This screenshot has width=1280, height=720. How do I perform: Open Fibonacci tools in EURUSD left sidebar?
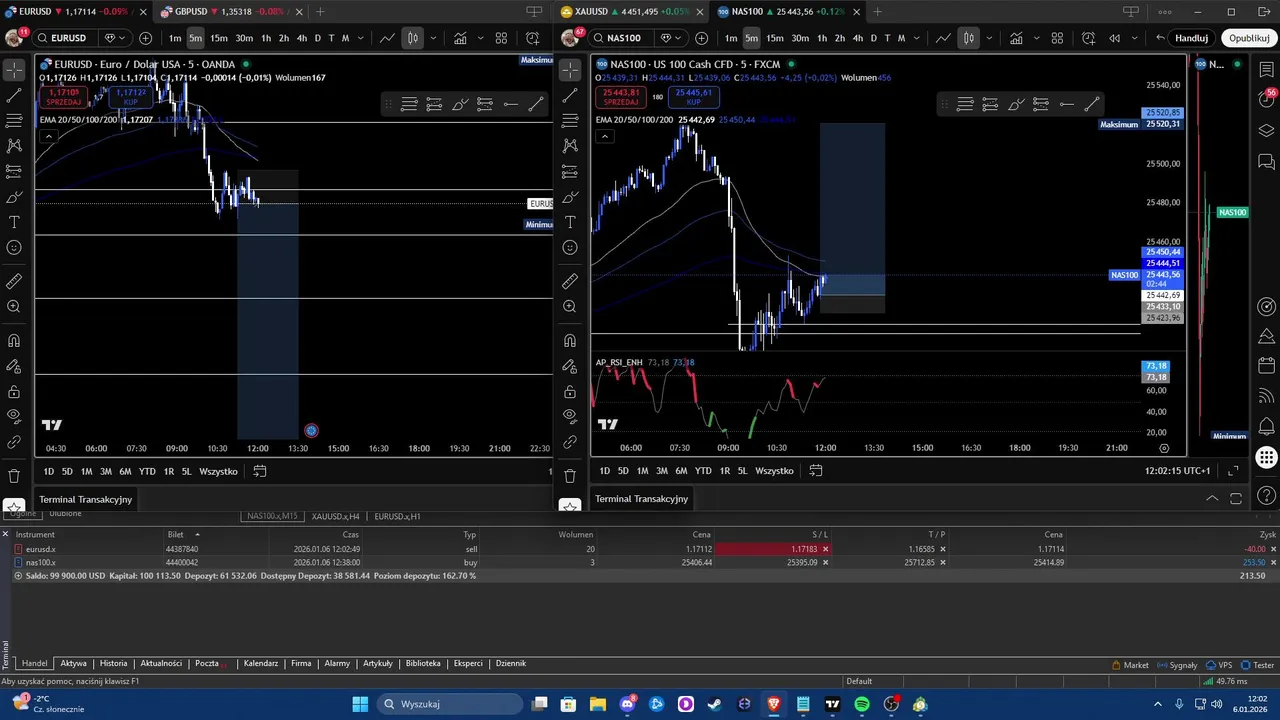[14, 121]
